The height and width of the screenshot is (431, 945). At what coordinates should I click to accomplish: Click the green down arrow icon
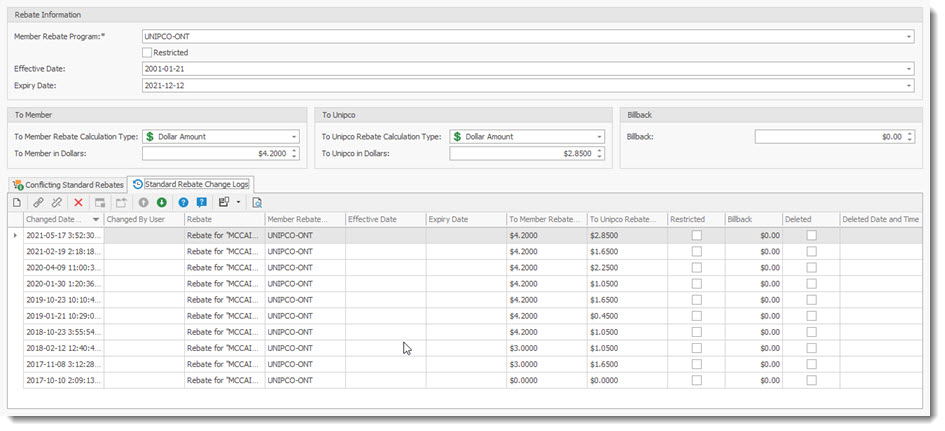coord(161,202)
